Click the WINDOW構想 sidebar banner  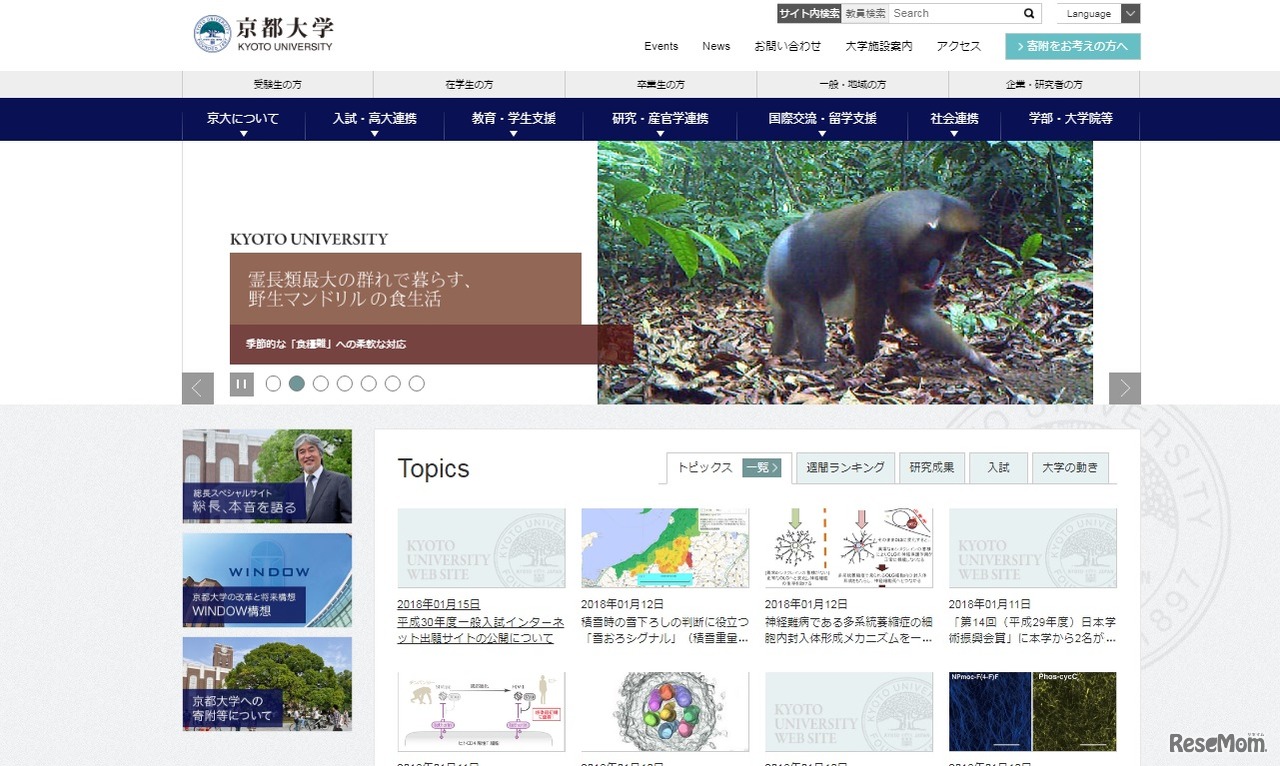coord(267,580)
